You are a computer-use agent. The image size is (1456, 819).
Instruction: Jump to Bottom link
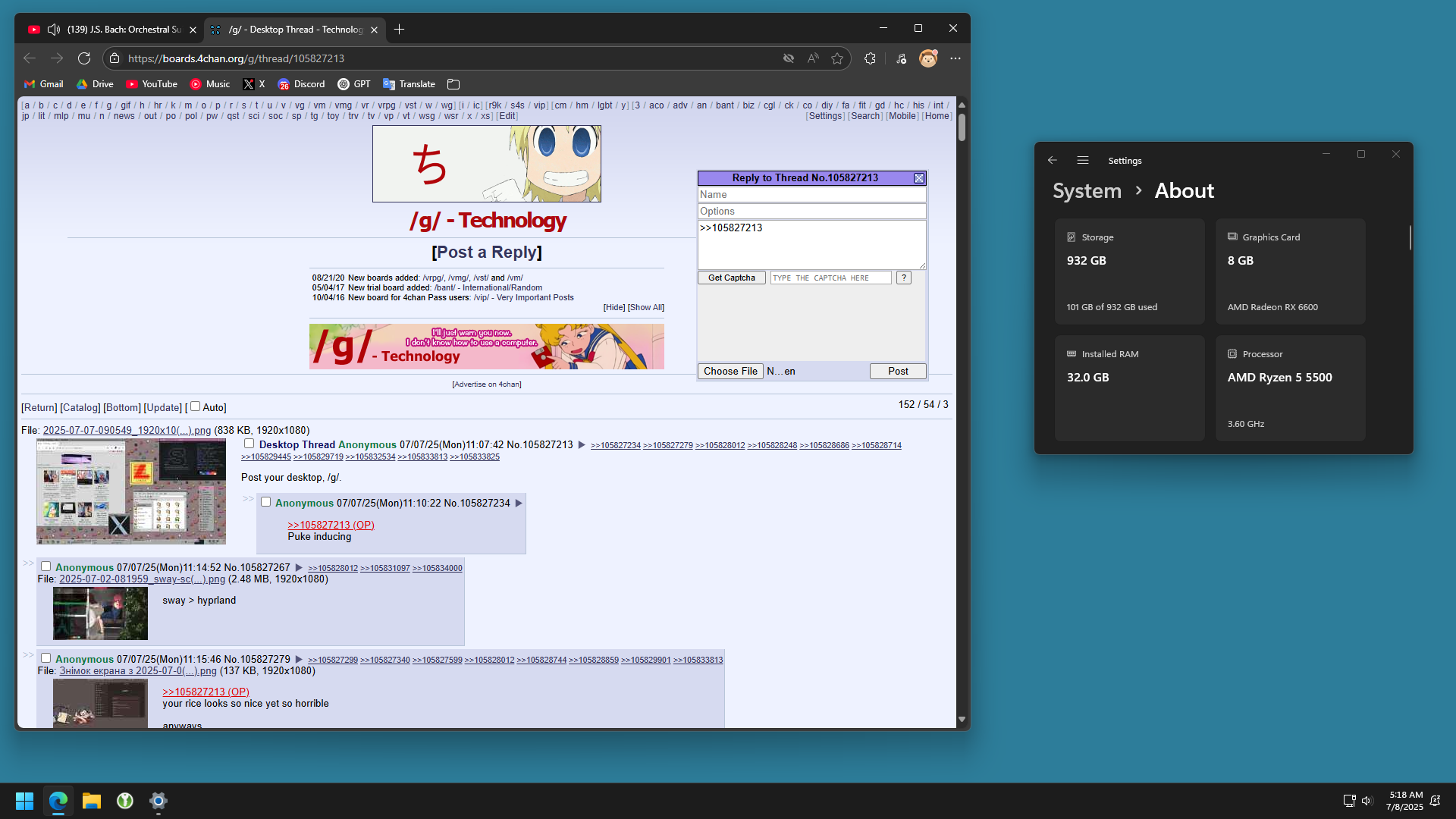tap(122, 408)
